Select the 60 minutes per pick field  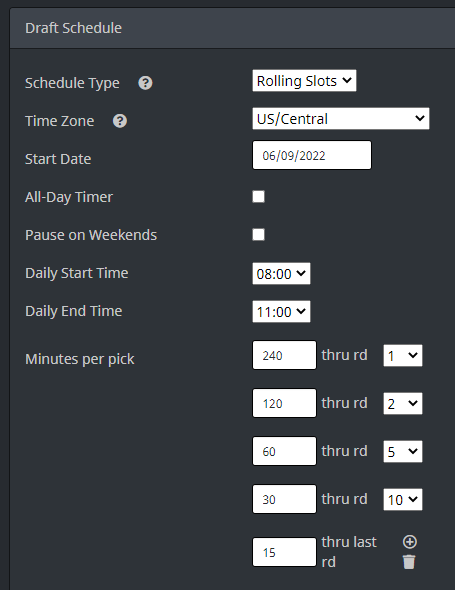tap(284, 451)
